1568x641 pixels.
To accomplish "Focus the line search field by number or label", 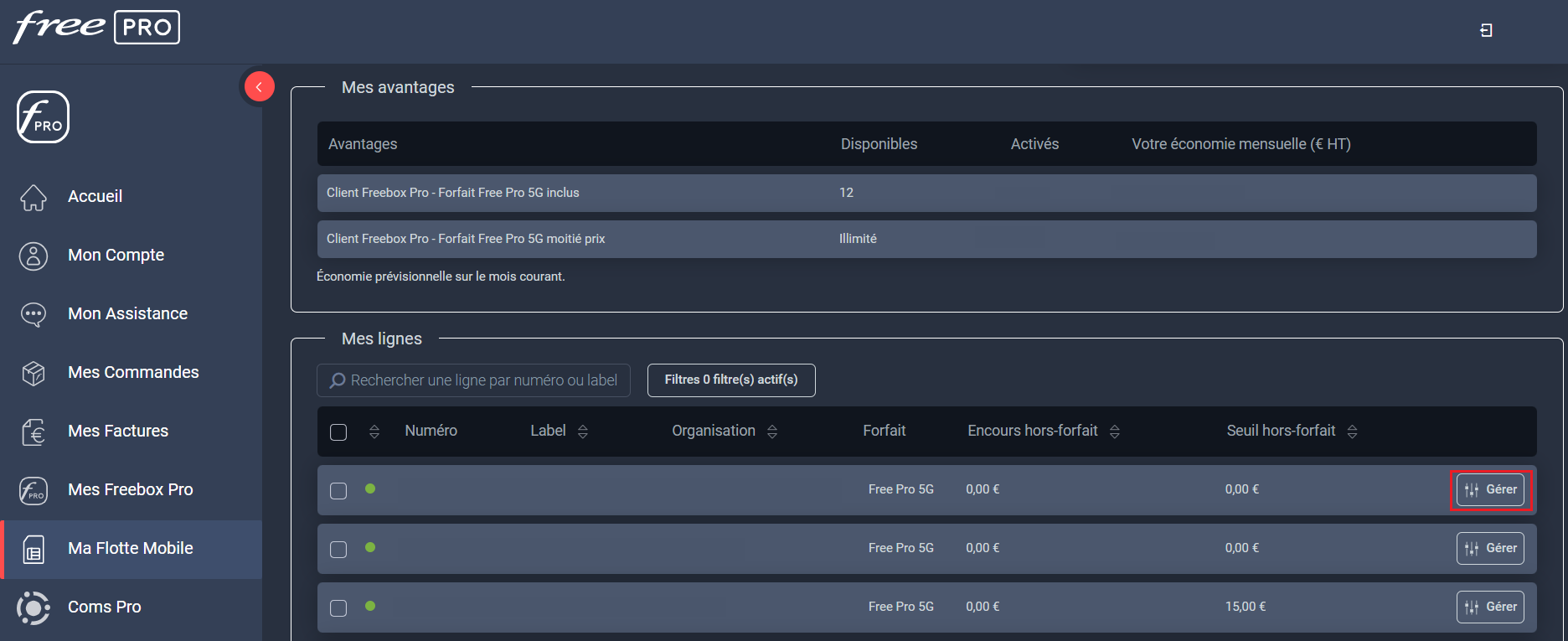I will tap(473, 380).
